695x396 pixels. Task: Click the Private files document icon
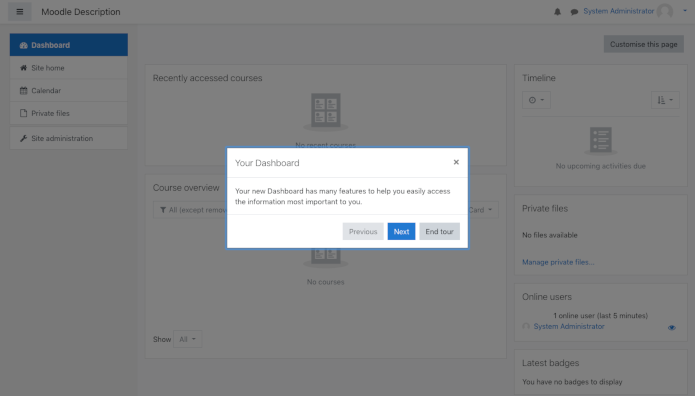click(23, 113)
